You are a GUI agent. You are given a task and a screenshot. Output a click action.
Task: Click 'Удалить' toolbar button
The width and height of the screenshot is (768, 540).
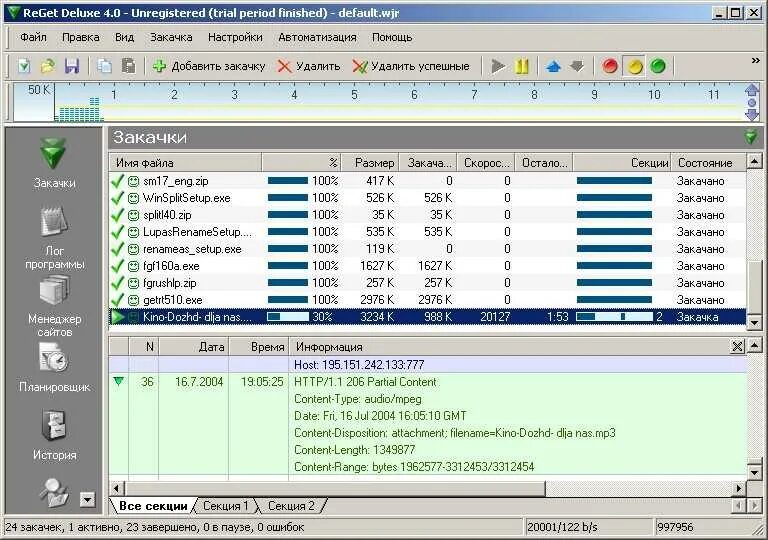click(x=309, y=66)
